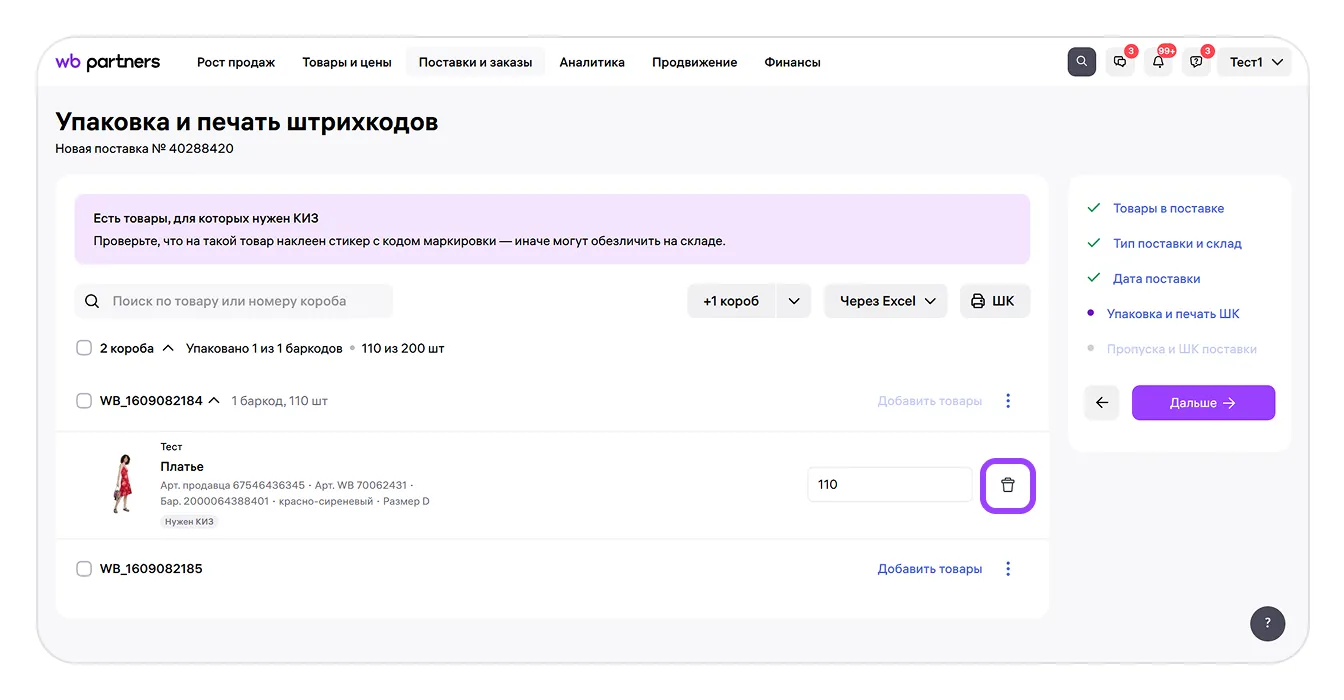Open the feedback question bubble icon
Viewport: 1344px width, 700px height.
[1196, 62]
